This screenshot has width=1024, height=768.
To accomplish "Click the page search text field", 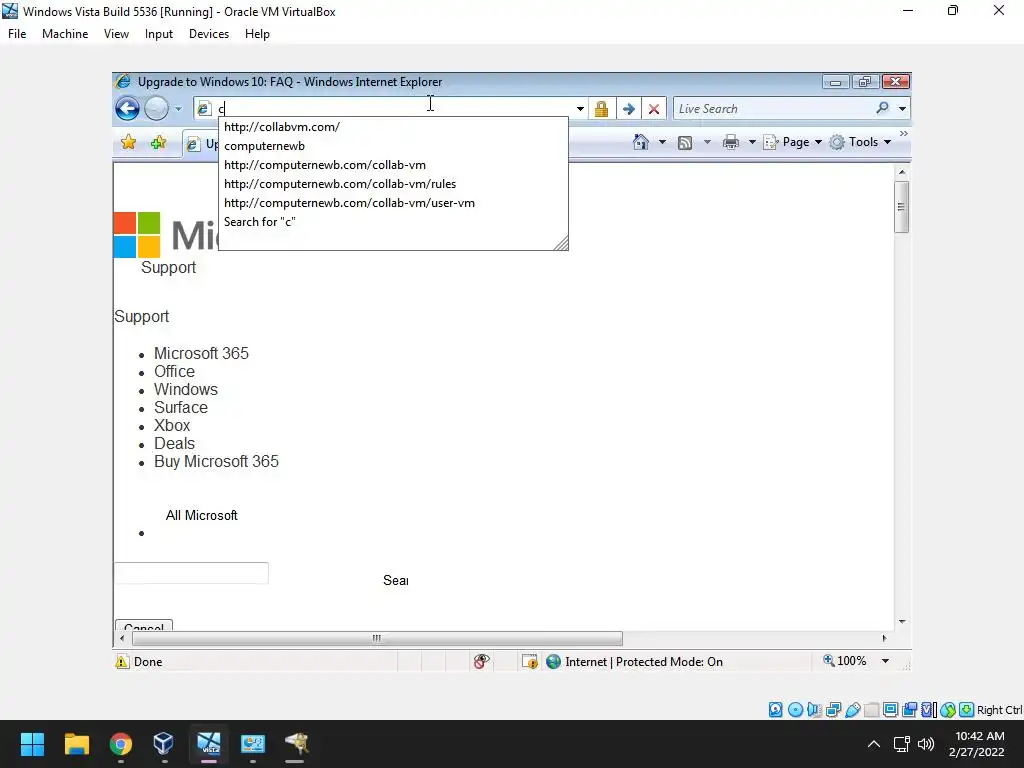I will click(x=191, y=573).
